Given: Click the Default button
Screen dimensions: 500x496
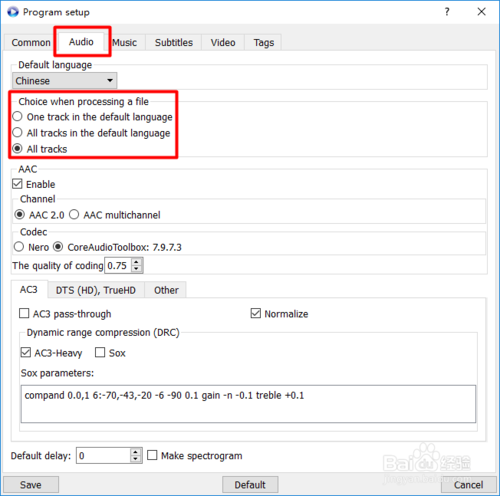Looking at the screenshot, I should 250,485.
